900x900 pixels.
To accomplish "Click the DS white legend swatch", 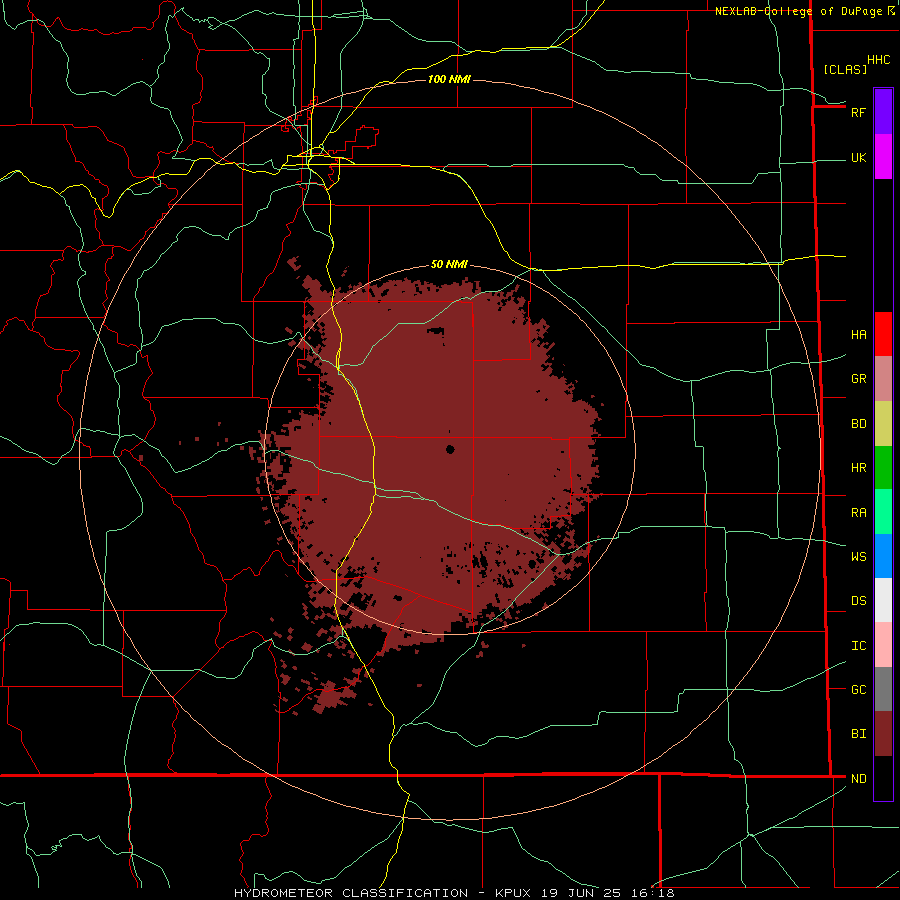I will (x=883, y=600).
